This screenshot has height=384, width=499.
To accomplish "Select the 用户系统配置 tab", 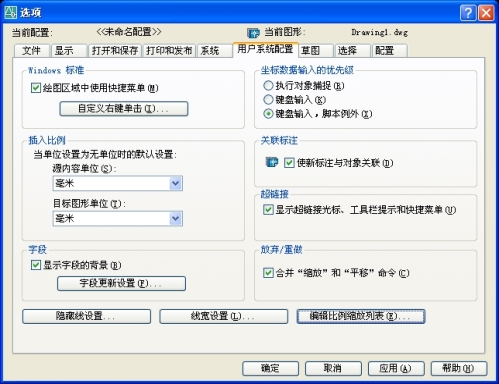I will click(x=265, y=50).
